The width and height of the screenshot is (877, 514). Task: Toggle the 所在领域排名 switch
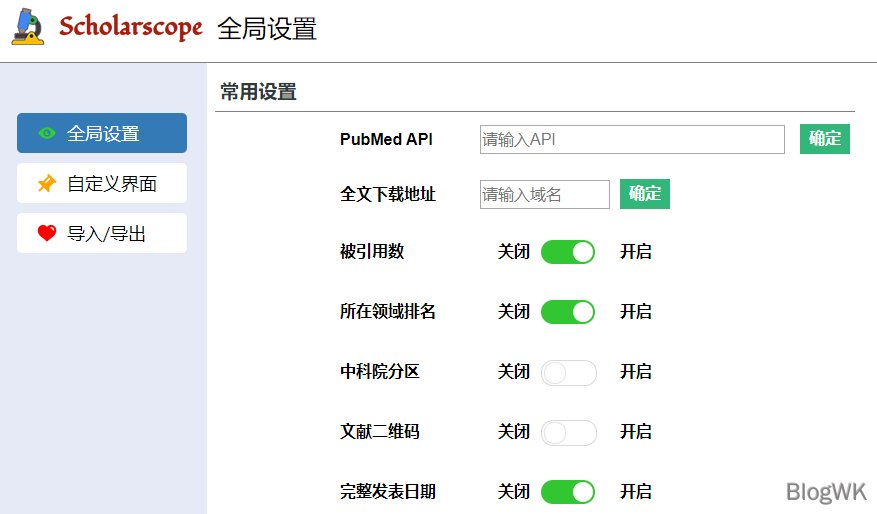568,312
